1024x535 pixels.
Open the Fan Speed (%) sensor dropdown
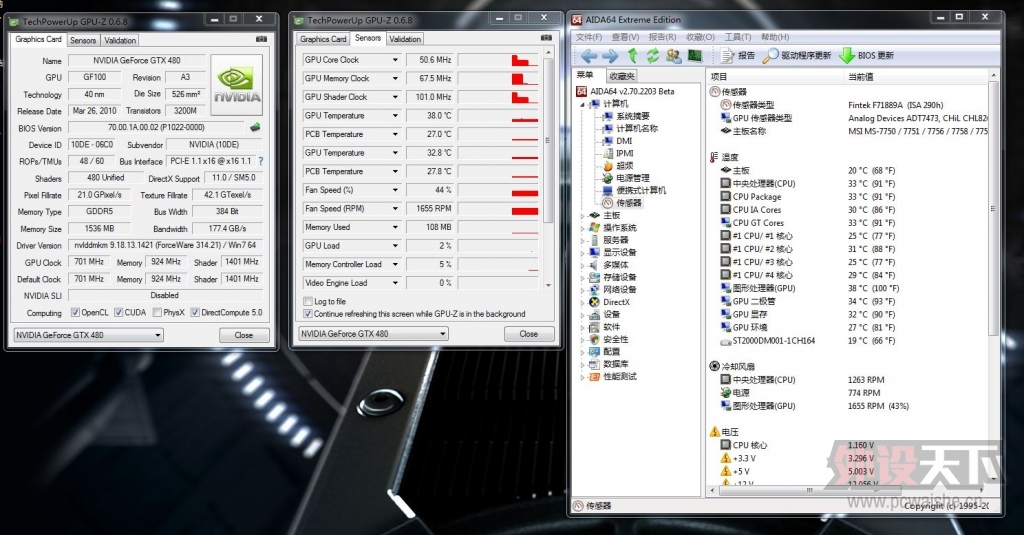click(395, 190)
